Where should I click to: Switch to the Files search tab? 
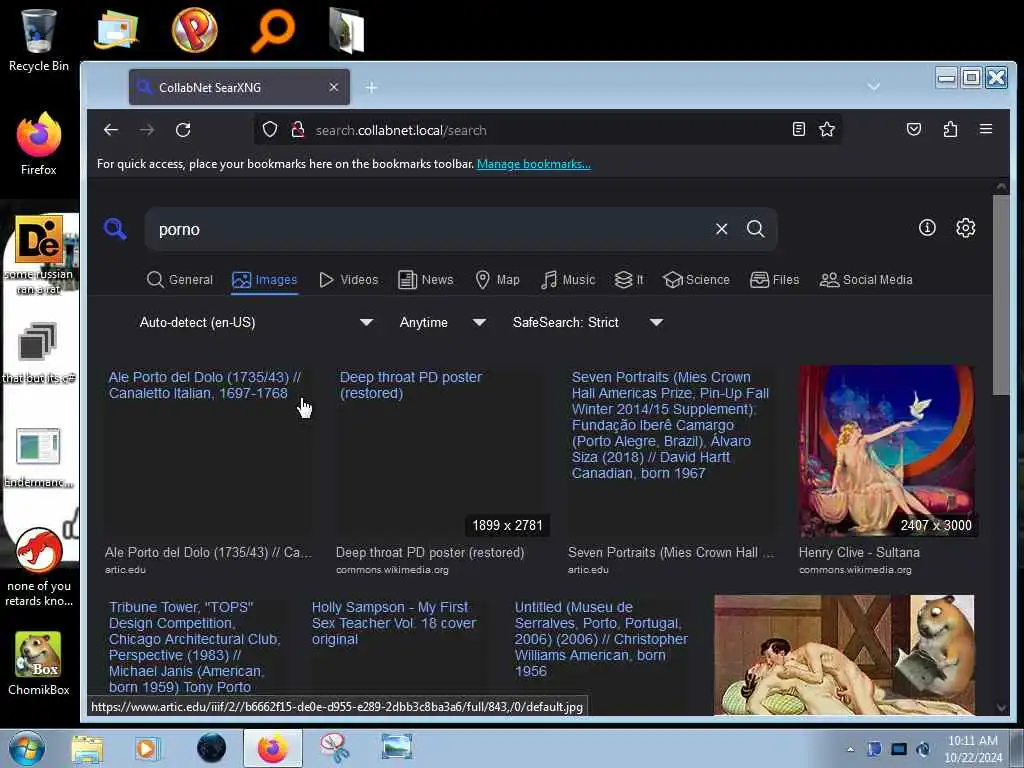[x=775, y=280]
